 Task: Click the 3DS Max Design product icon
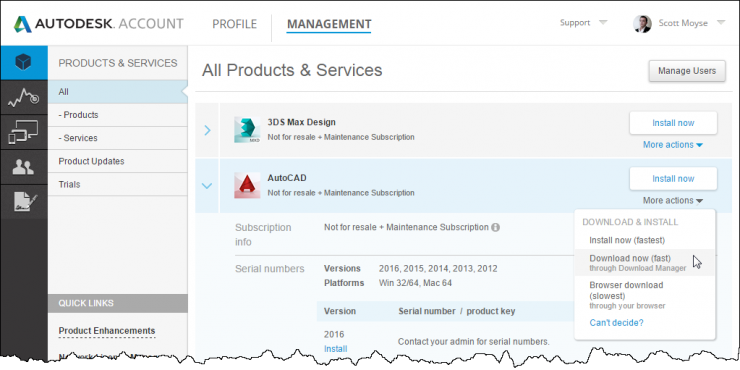coord(247,129)
